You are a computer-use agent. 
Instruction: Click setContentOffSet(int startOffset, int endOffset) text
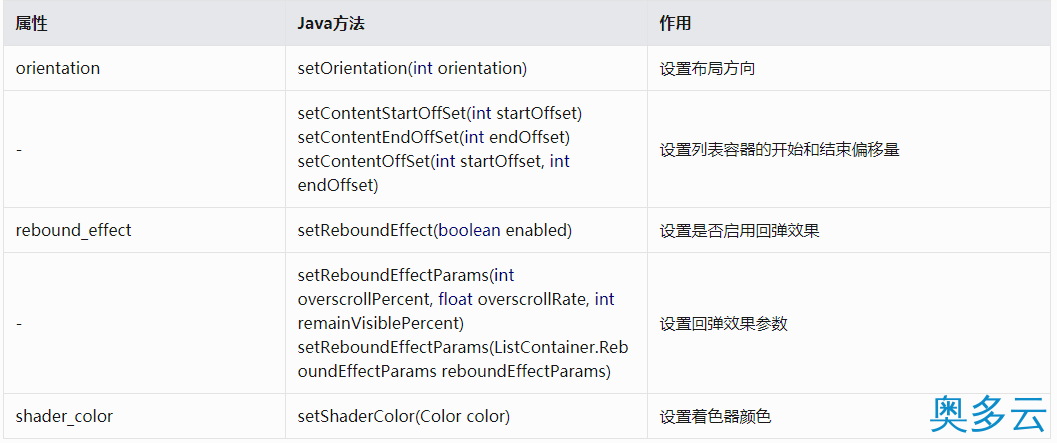433,173
